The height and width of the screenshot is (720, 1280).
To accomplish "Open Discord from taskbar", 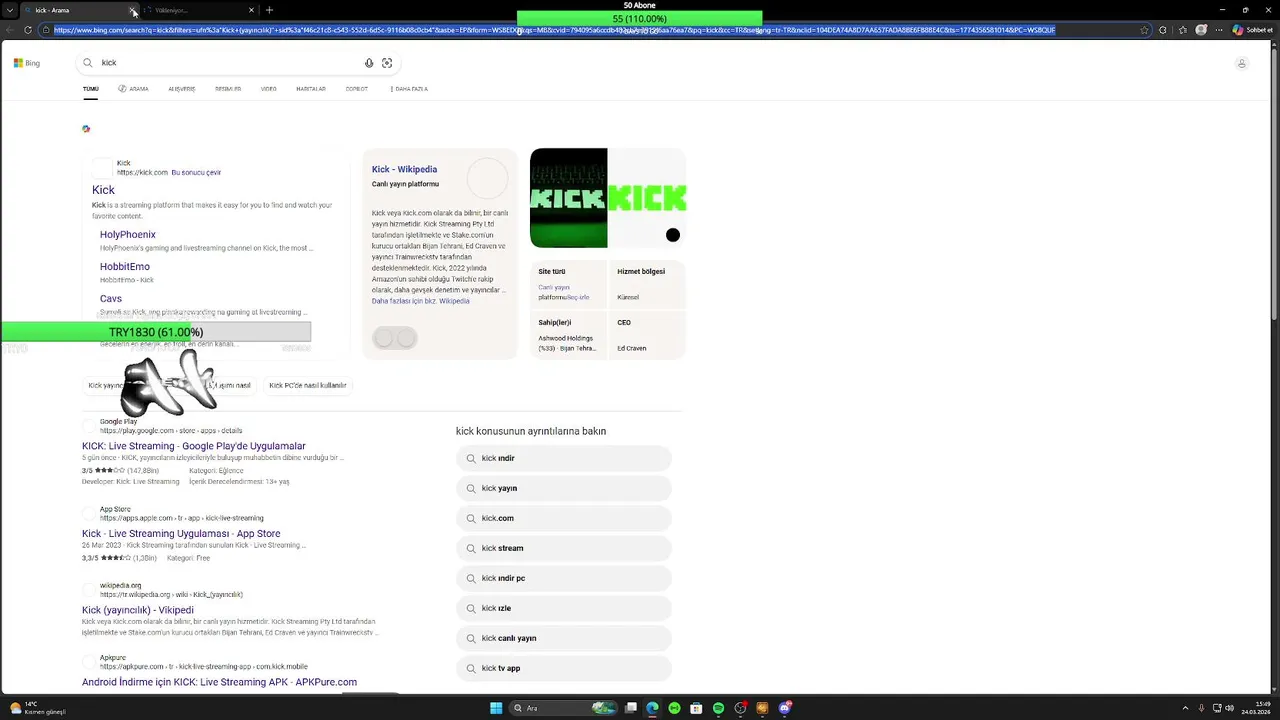I will pos(785,708).
